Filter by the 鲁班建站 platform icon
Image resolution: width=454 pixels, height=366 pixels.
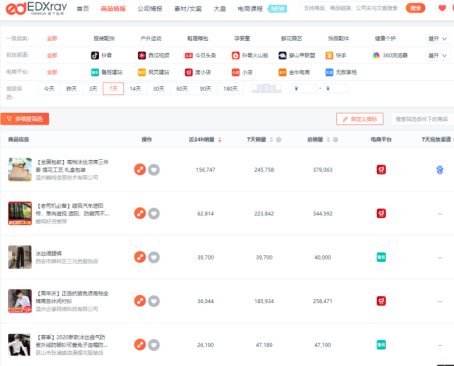95,72
